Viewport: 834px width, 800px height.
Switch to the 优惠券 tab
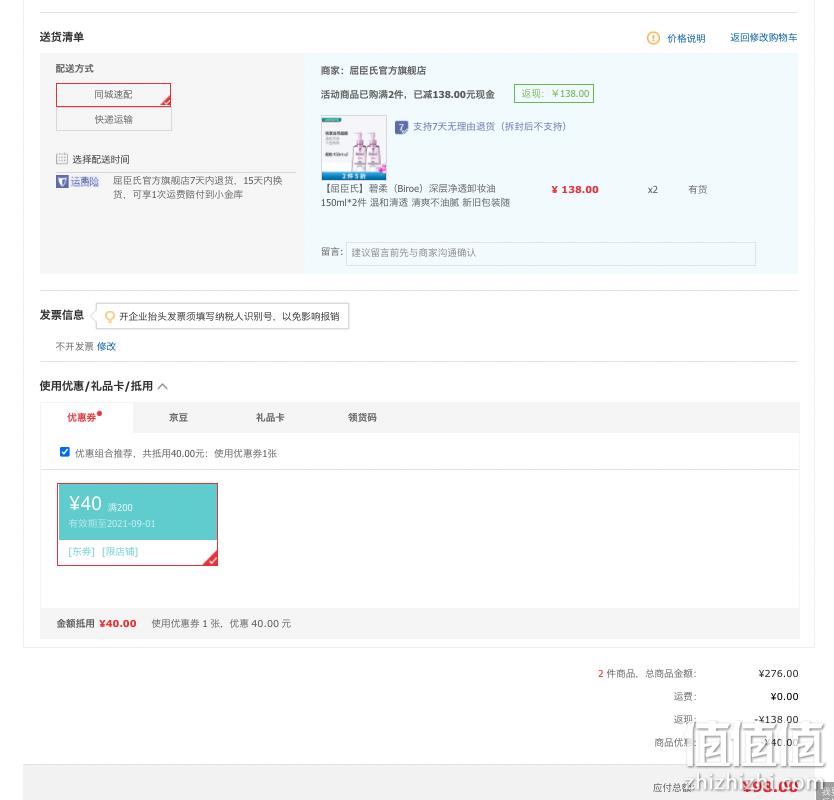(85, 417)
